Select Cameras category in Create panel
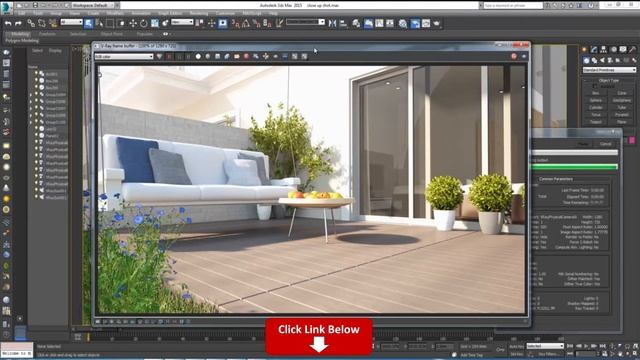This screenshot has width=640, height=360. click(610, 60)
